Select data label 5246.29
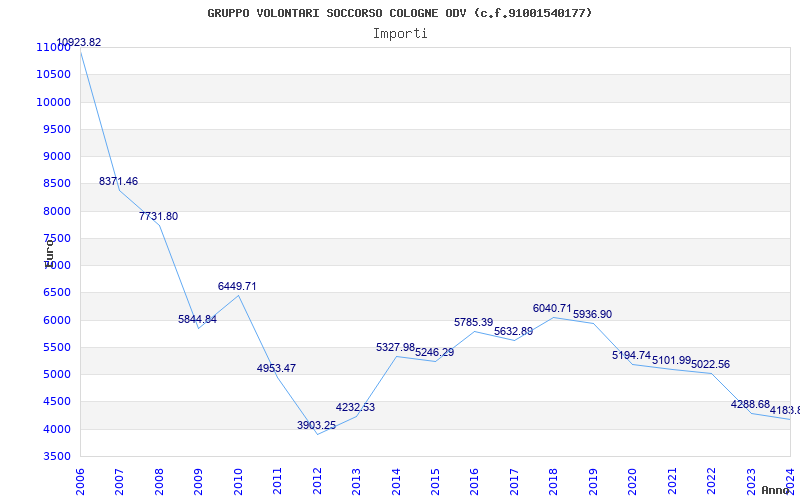This screenshot has width=800, height=500. [x=435, y=353]
